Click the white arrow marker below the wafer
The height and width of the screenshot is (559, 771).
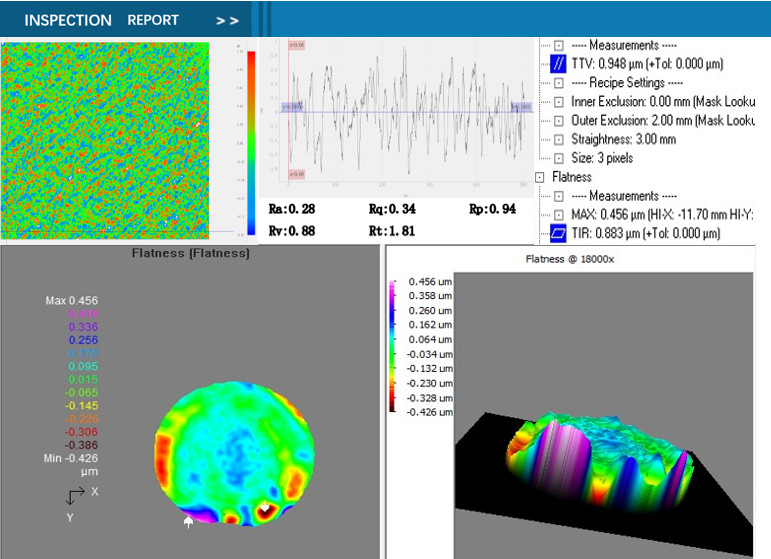click(188, 520)
